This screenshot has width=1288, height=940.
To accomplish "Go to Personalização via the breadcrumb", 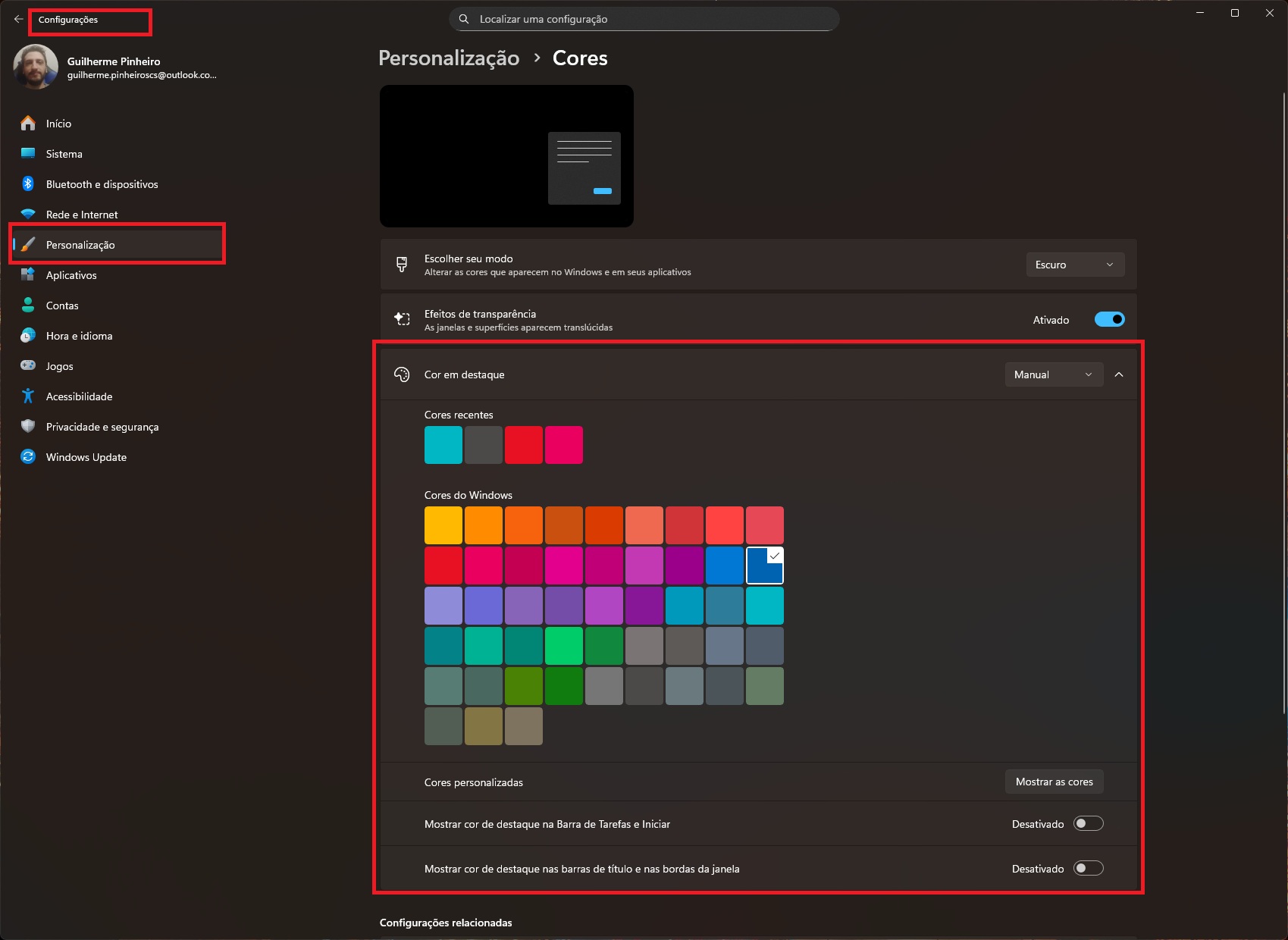I will tap(448, 58).
